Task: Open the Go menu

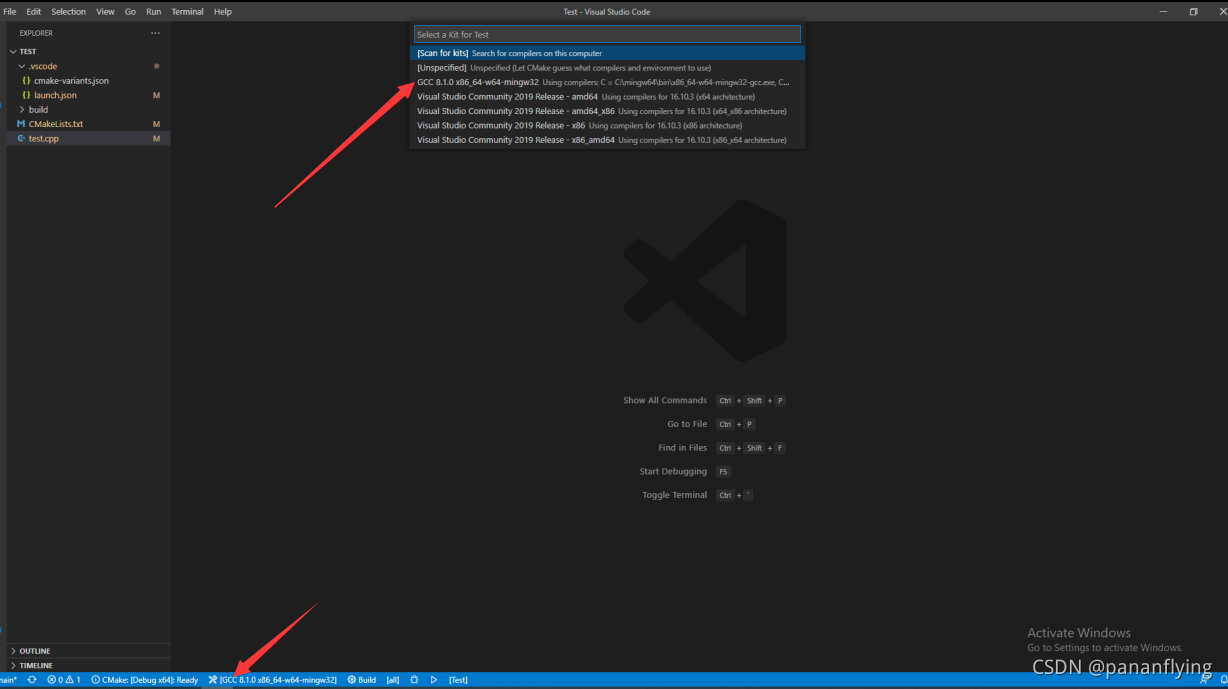Action: coord(130,12)
